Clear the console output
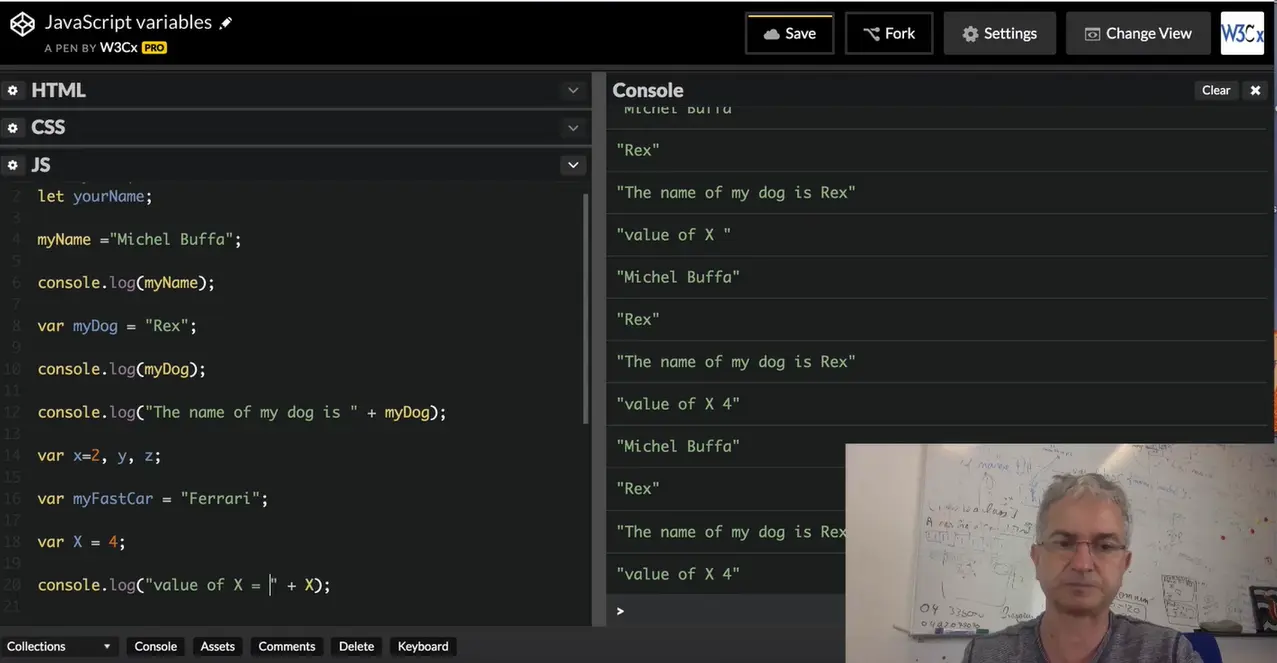This screenshot has height=663, width=1277. [x=1216, y=90]
